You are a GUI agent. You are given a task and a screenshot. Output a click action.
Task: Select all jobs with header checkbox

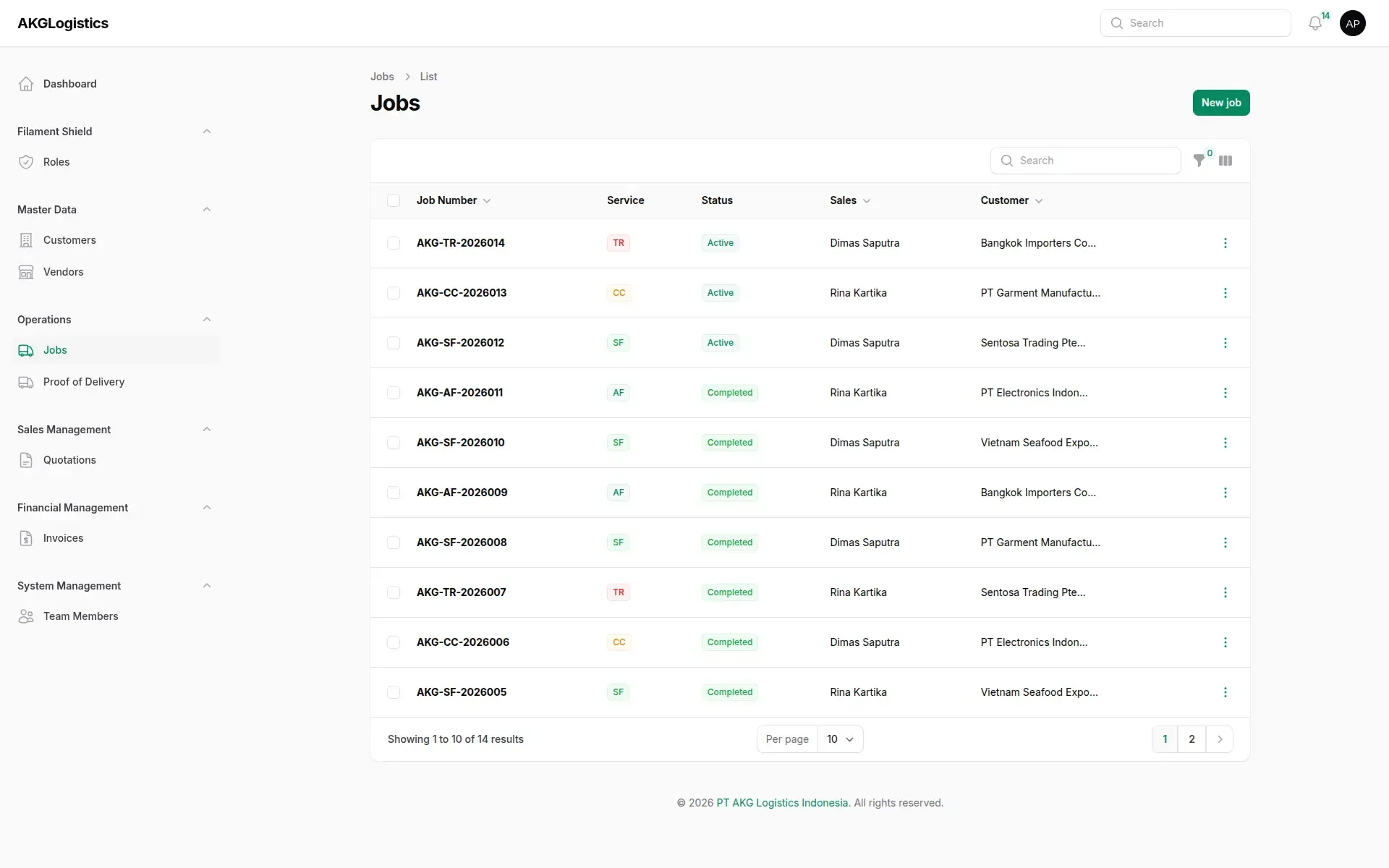[394, 200]
